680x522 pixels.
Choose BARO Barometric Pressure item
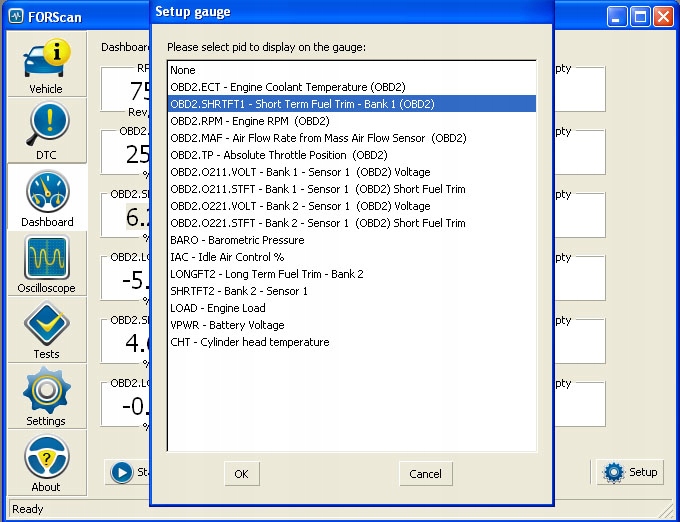(236, 240)
